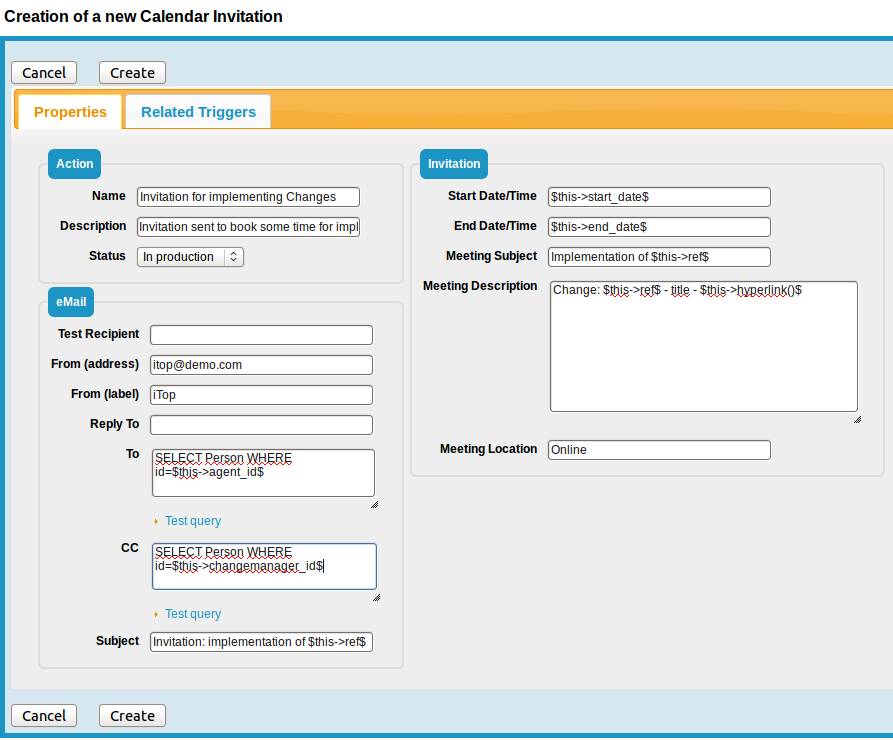Click Test query link under To field
This screenshot has height=740, width=893.
(193, 521)
